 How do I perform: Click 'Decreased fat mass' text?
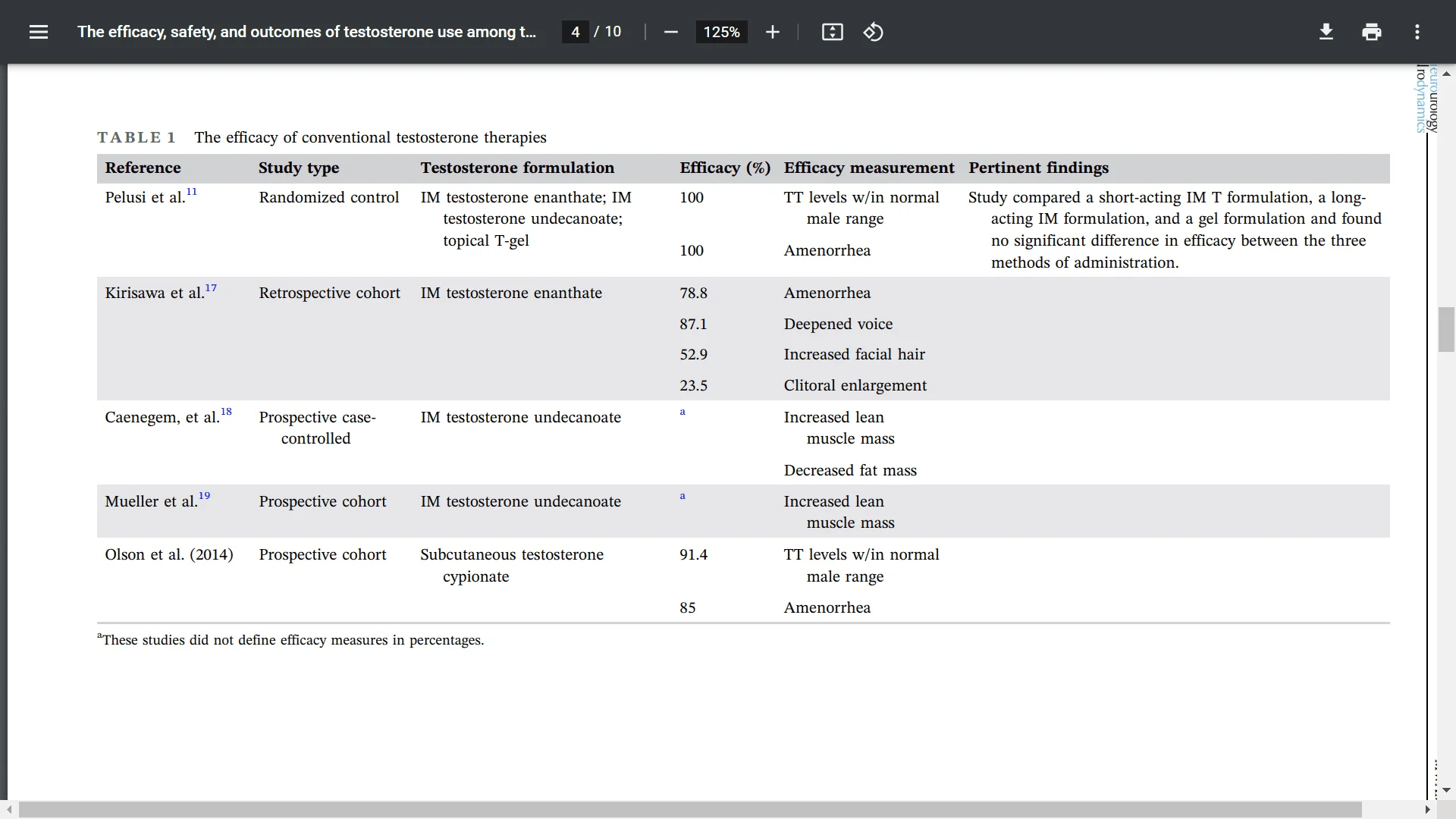(x=850, y=470)
